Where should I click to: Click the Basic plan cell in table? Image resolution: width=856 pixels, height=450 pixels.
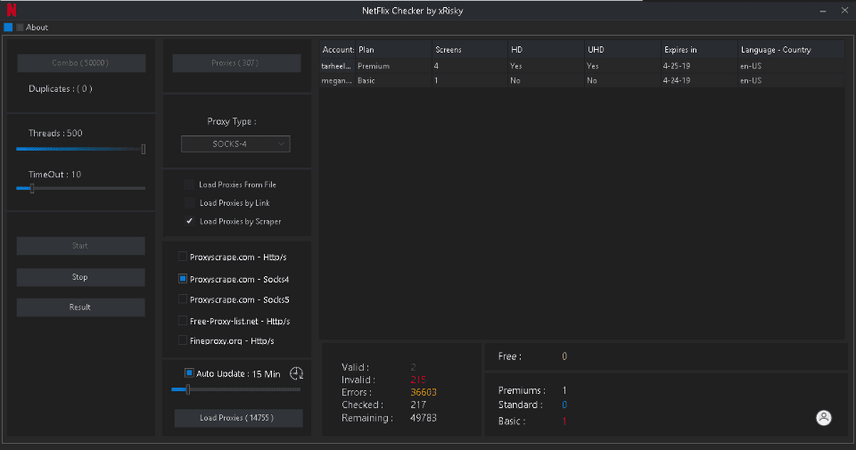pos(394,80)
